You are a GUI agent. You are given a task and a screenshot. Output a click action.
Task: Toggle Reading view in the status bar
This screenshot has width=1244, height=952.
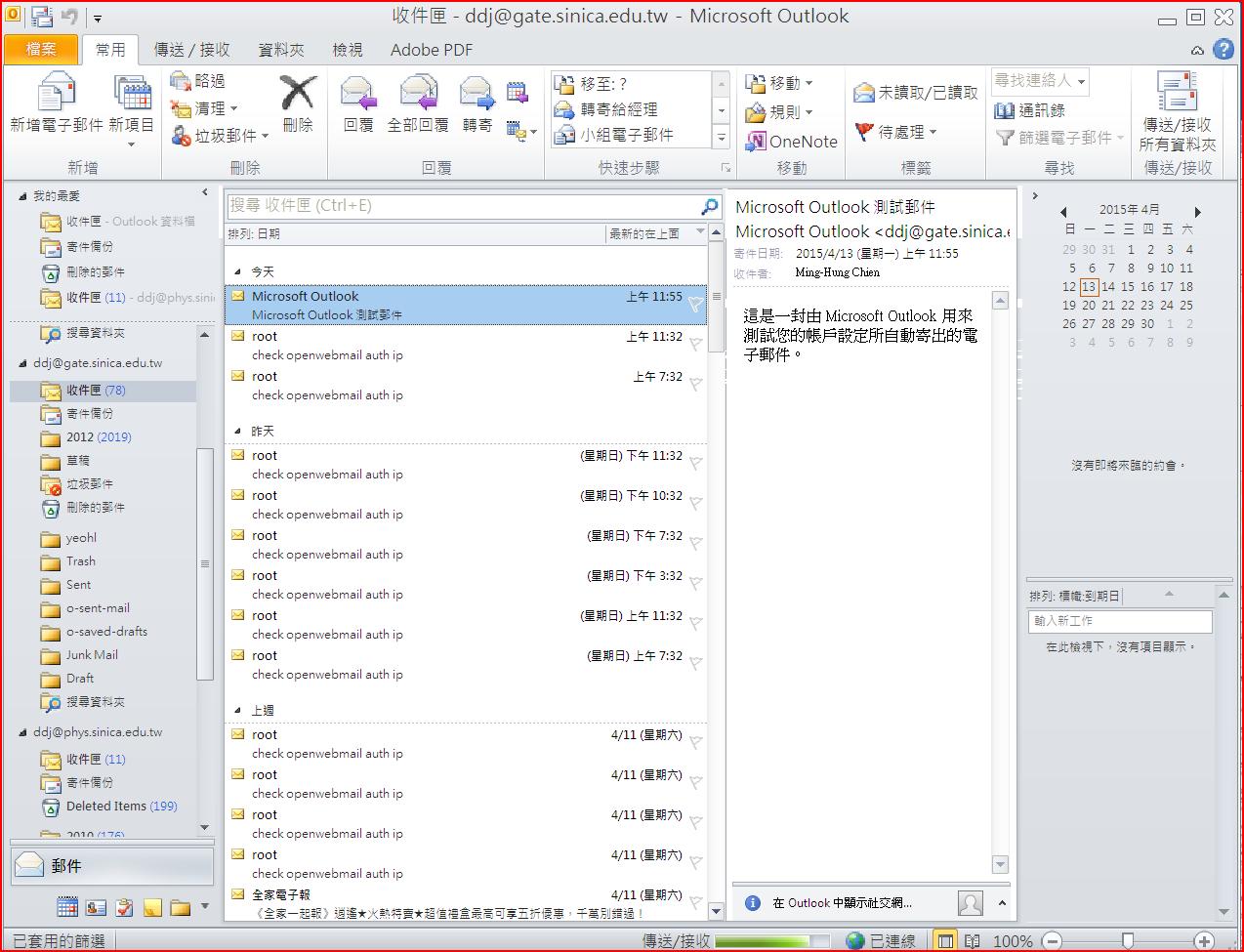(x=972, y=941)
